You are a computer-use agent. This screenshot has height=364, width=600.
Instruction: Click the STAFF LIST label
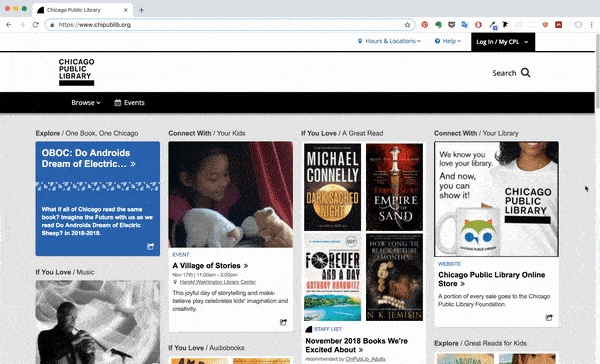click(328, 329)
